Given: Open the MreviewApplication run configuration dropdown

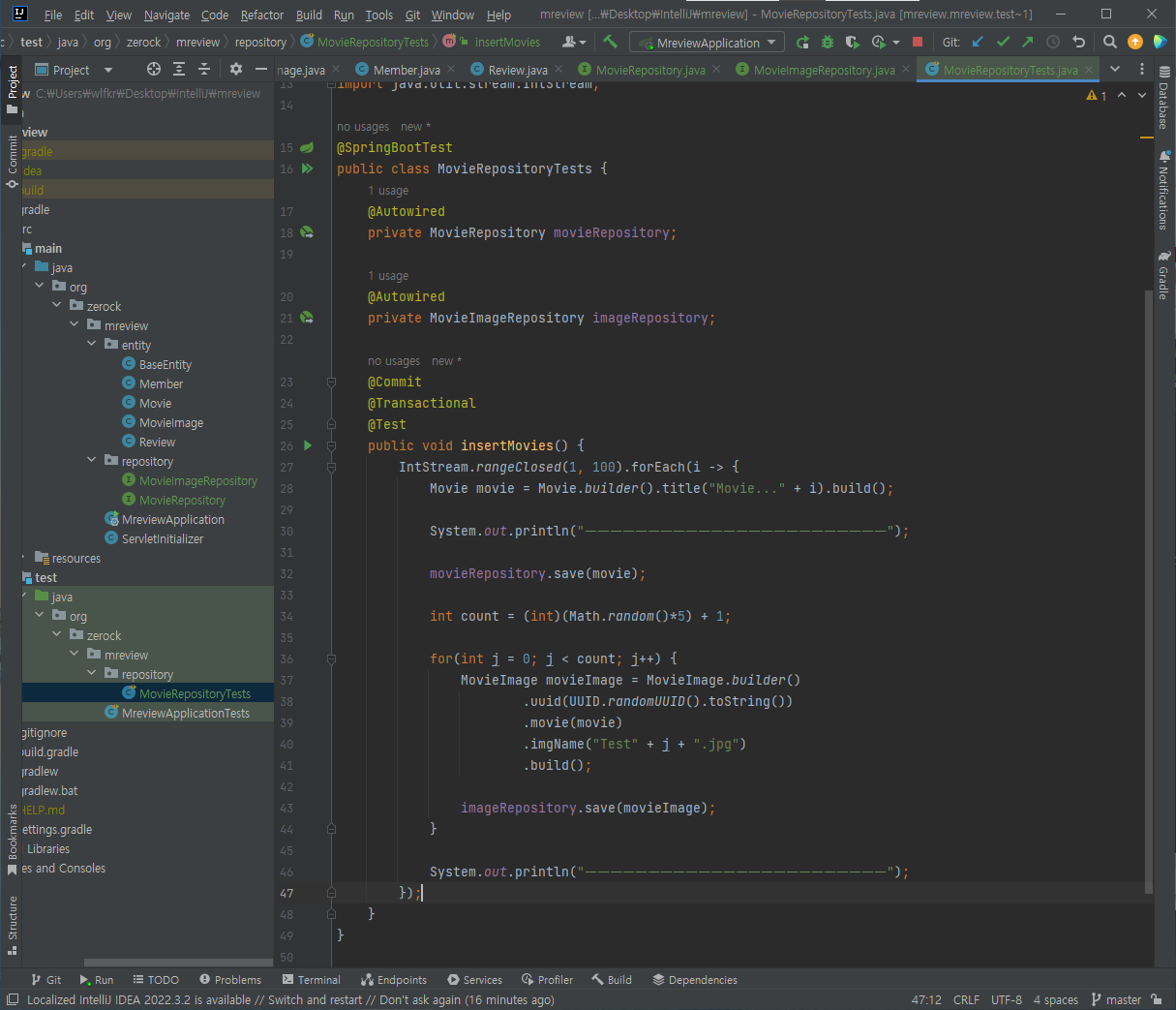Looking at the screenshot, I should click(707, 43).
